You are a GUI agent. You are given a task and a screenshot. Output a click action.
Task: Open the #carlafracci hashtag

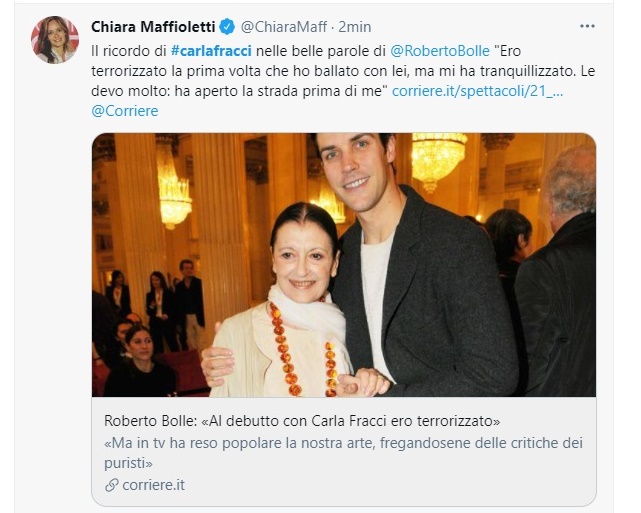coord(211,51)
